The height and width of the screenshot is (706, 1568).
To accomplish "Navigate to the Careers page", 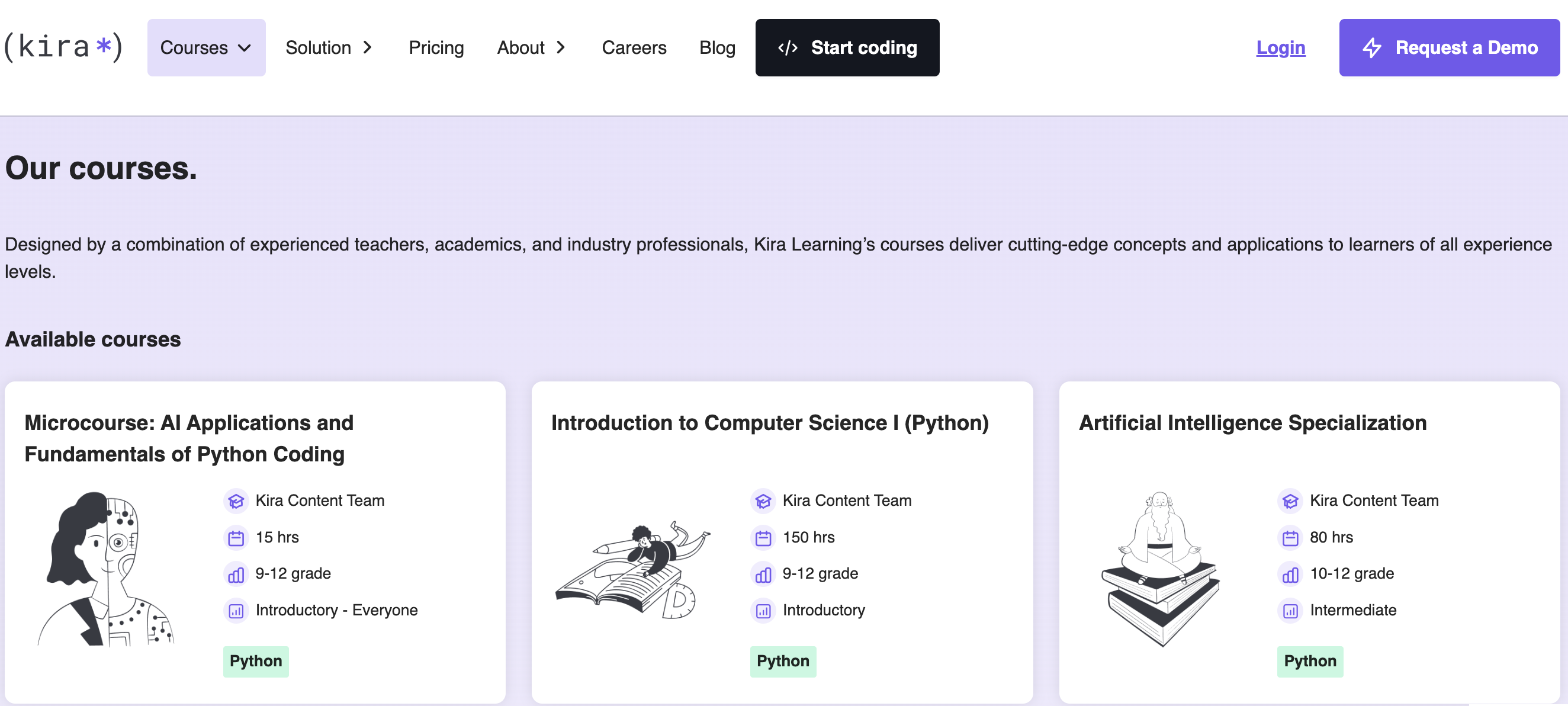I will tap(634, 47).
